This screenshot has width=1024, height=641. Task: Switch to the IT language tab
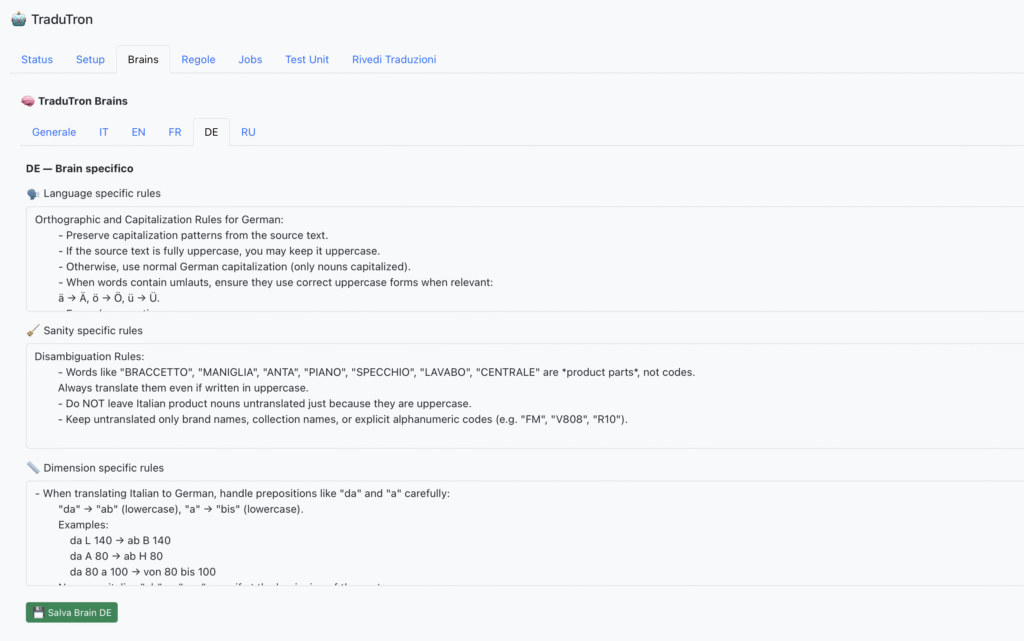click(104, 132)
